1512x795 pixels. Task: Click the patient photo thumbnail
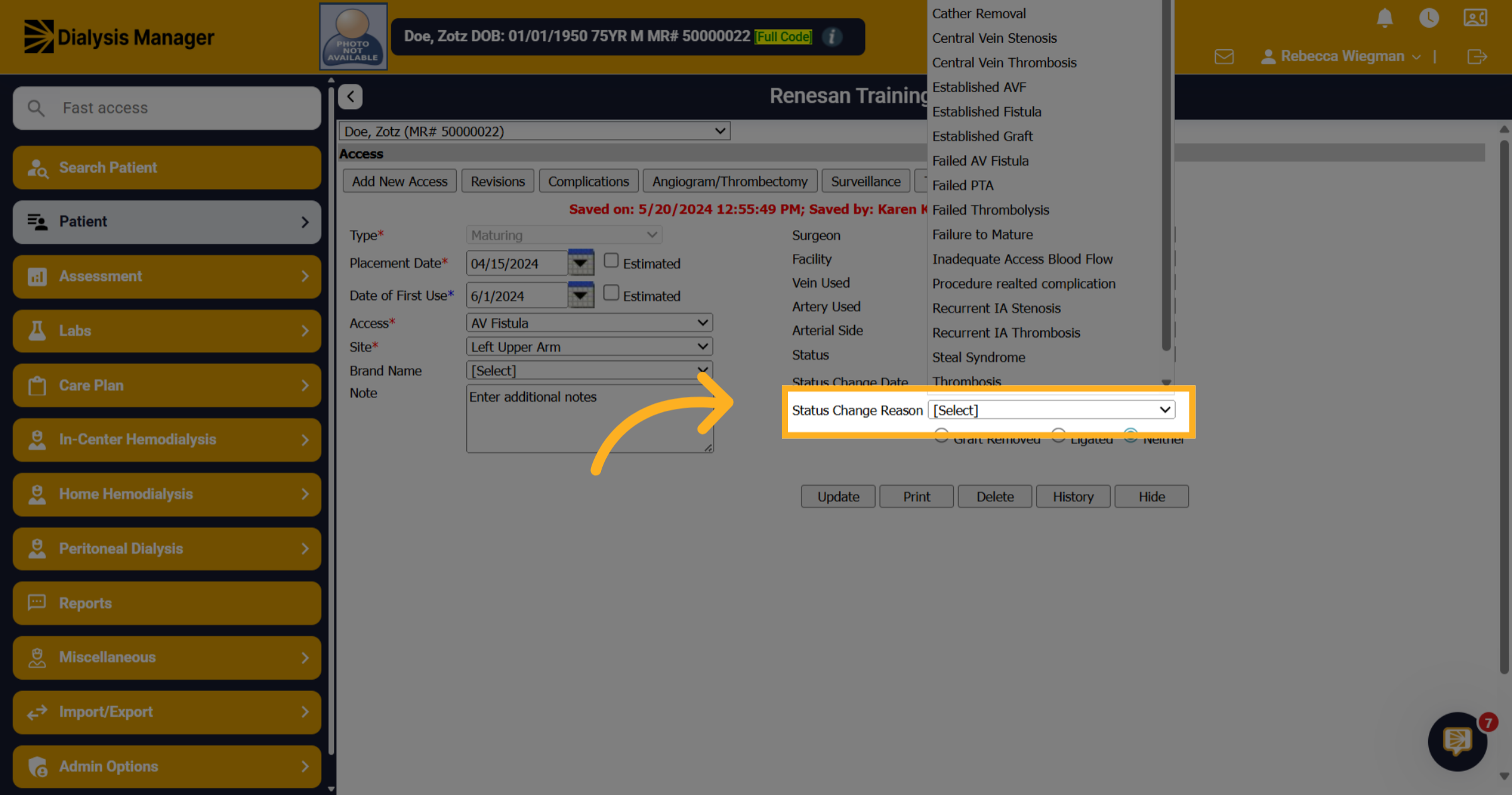[x=353, y=37]
